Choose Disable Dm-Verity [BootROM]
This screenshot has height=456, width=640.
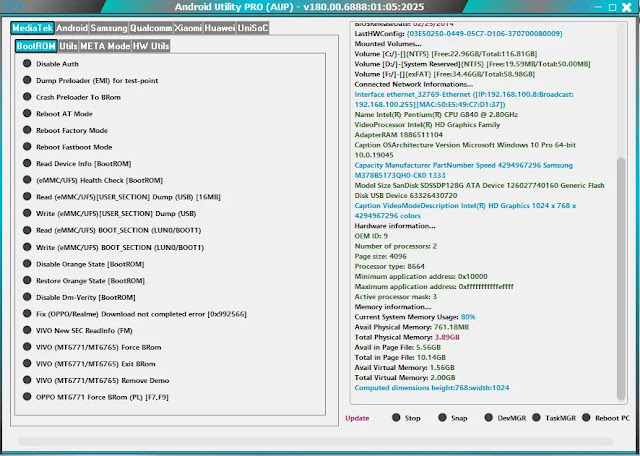click(79, 297)
